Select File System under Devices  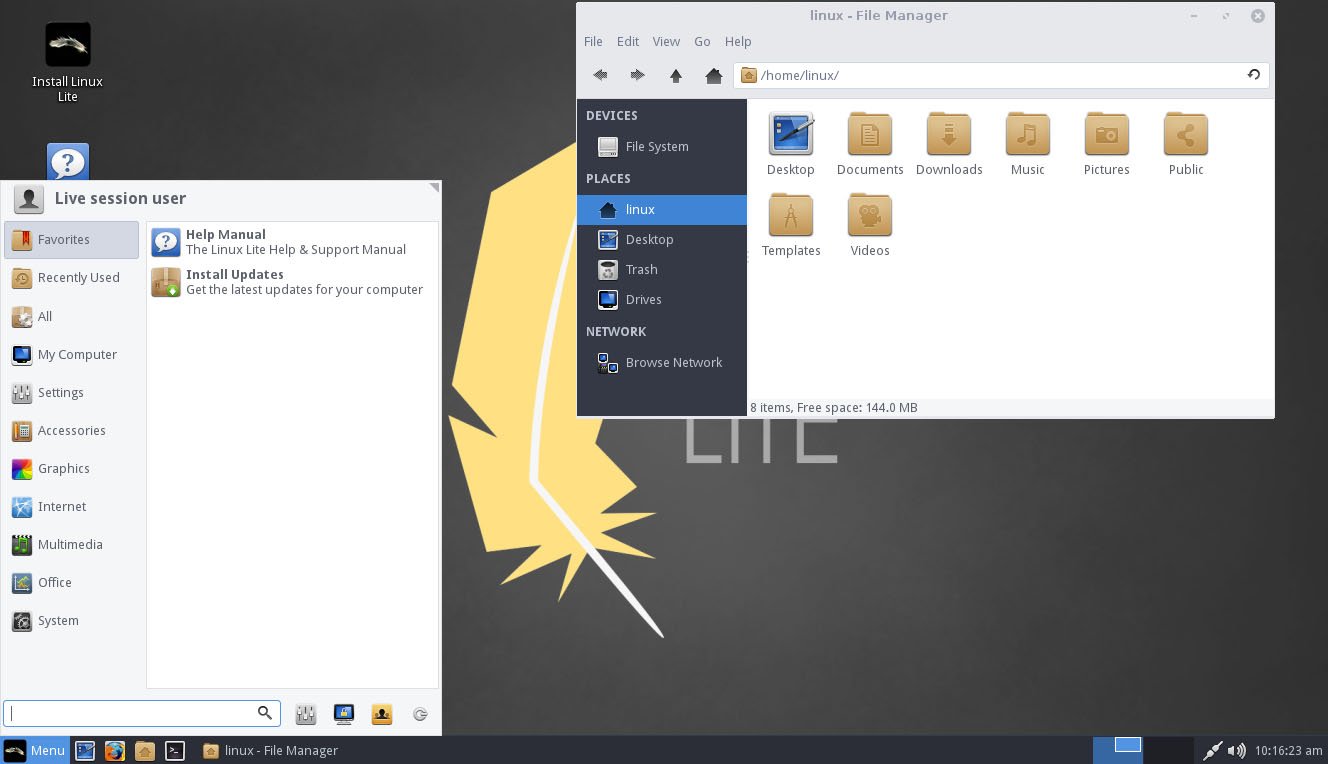click(662, 146)
